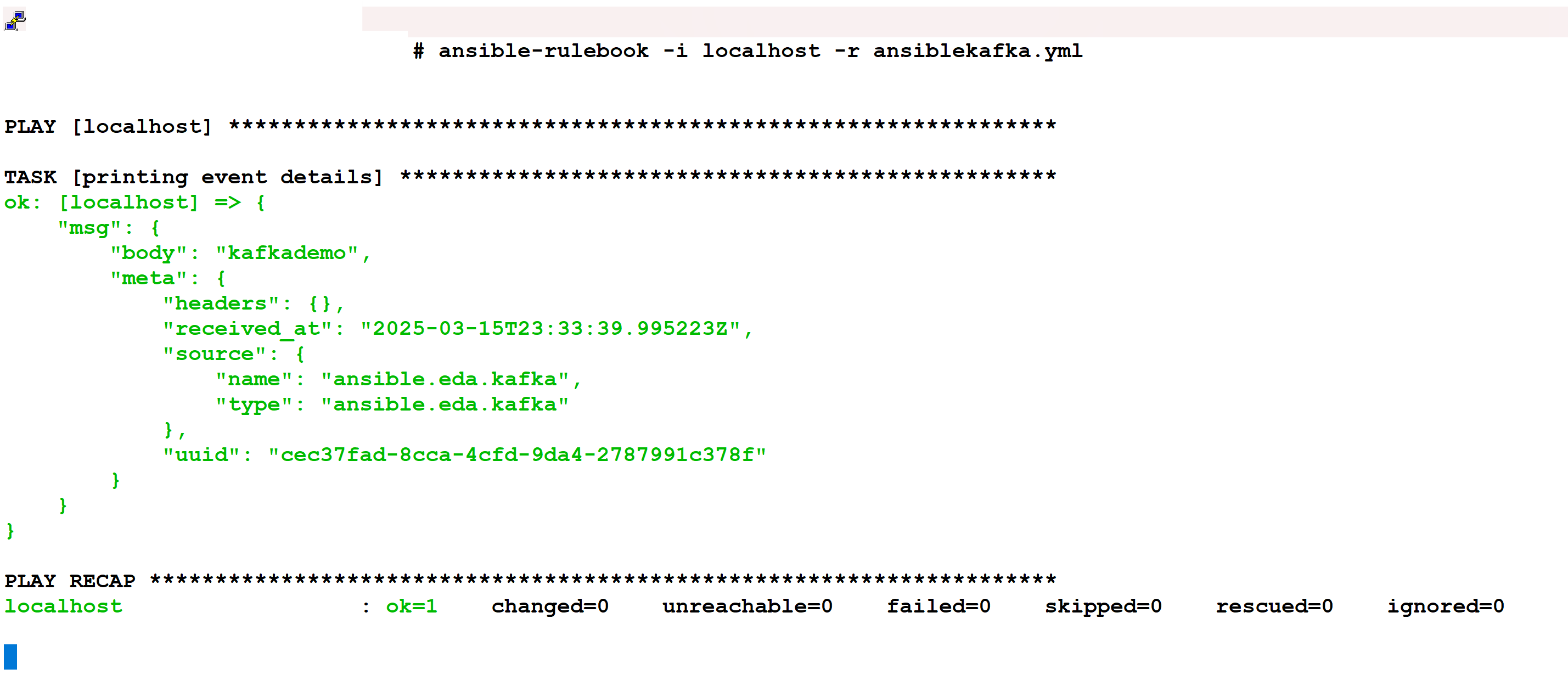Click the "kafkademo" body value
The width and height of the screenshot is (1568, 680).
(286, 252)
